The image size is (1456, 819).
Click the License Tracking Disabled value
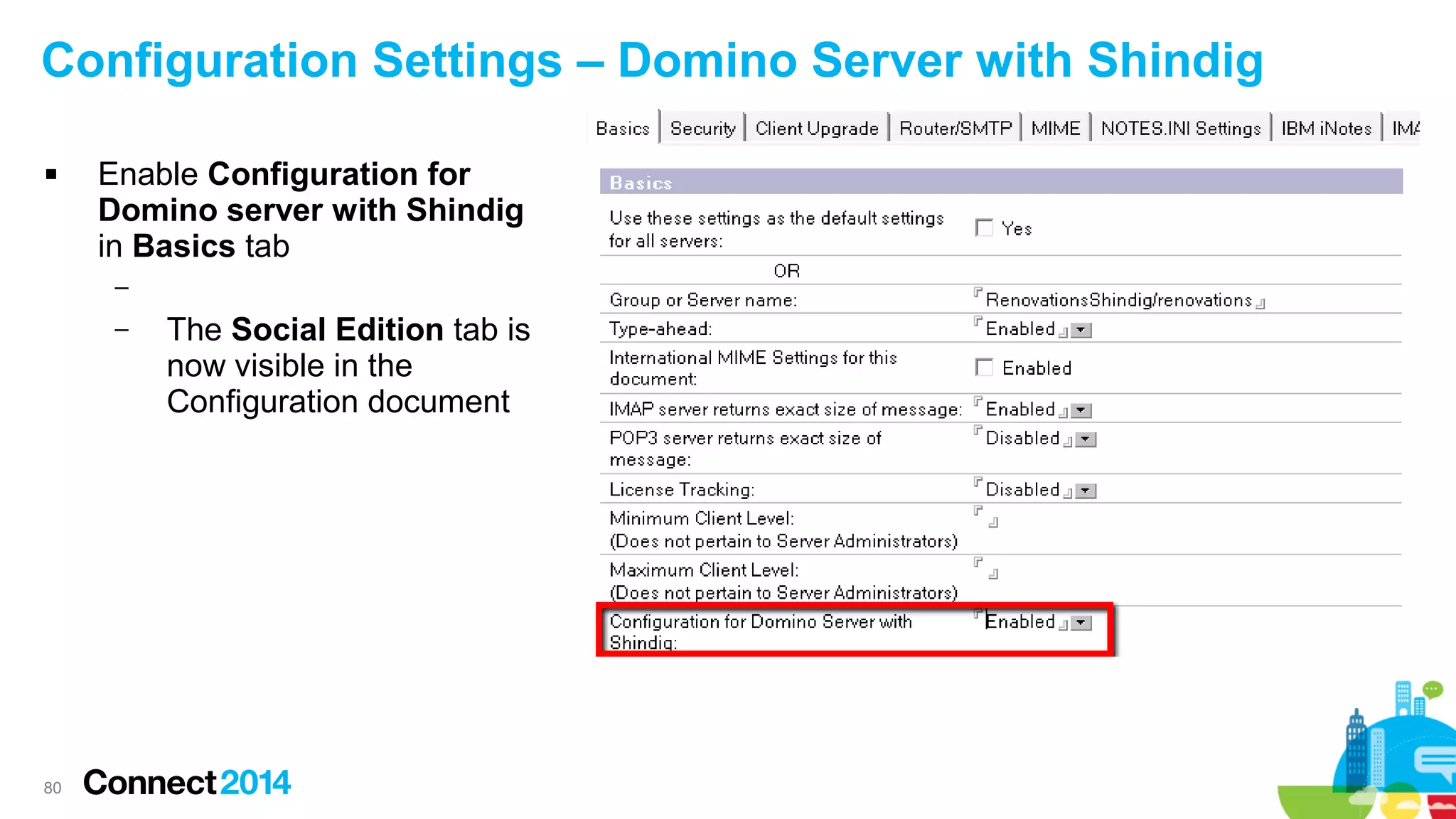tap(1022, 489)
